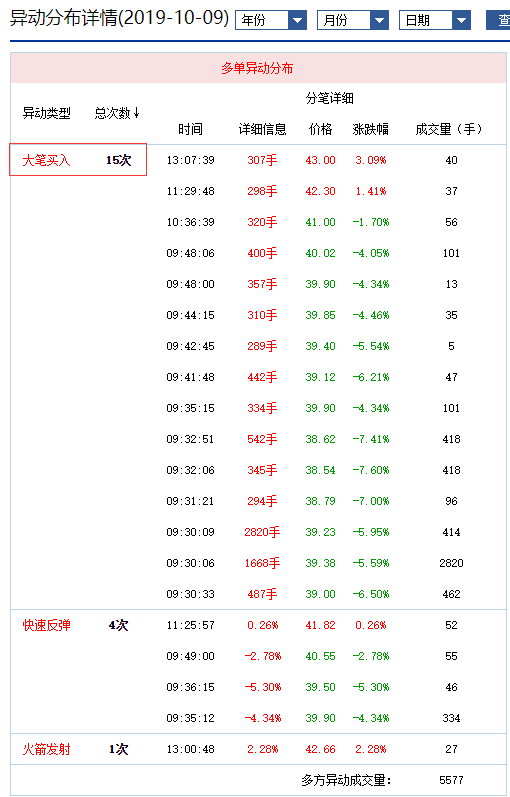Screen dimensions: 510x797
Task: Open the 日期 date dropdown
Action: [435, 21]
